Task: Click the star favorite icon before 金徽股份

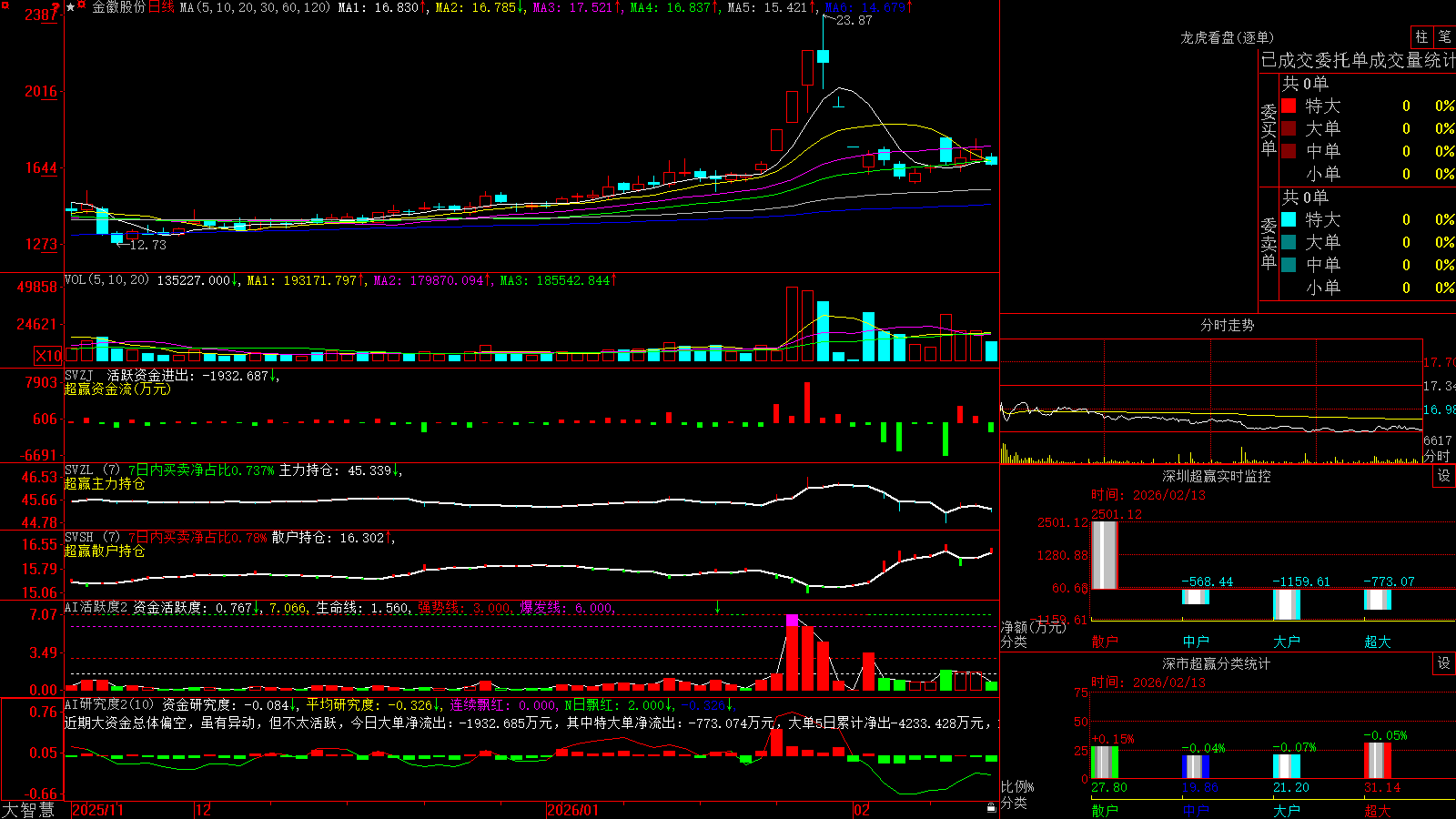Action: click(71, 7)
